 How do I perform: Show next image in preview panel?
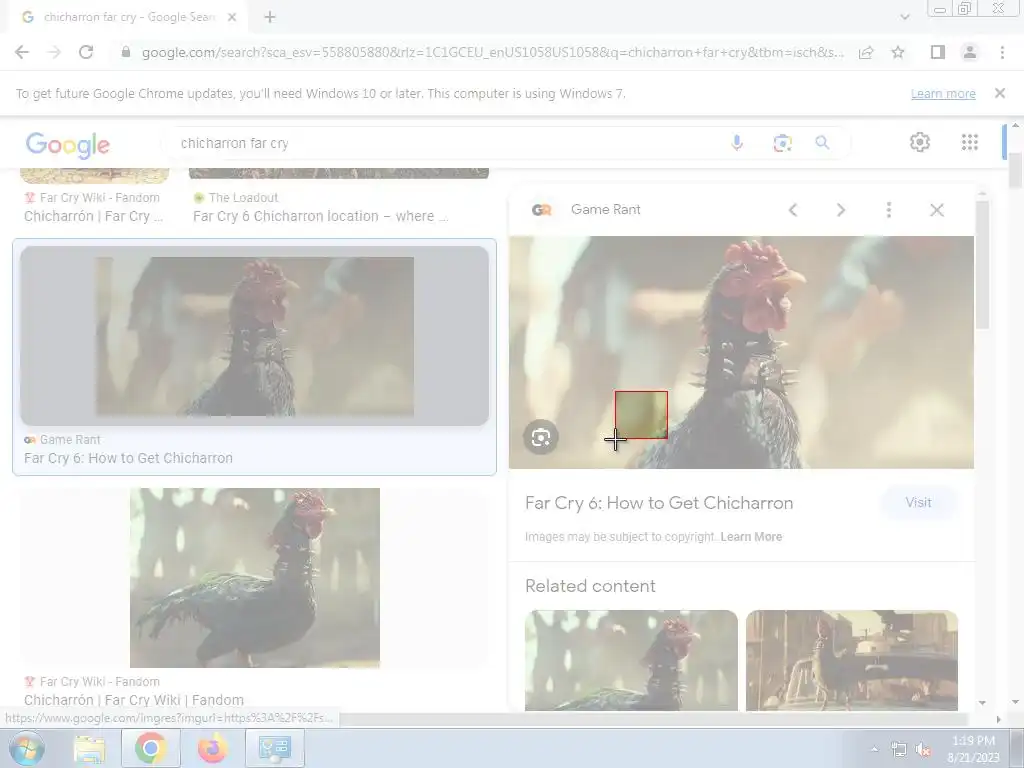pyautogui.click(x=840, y=210)
